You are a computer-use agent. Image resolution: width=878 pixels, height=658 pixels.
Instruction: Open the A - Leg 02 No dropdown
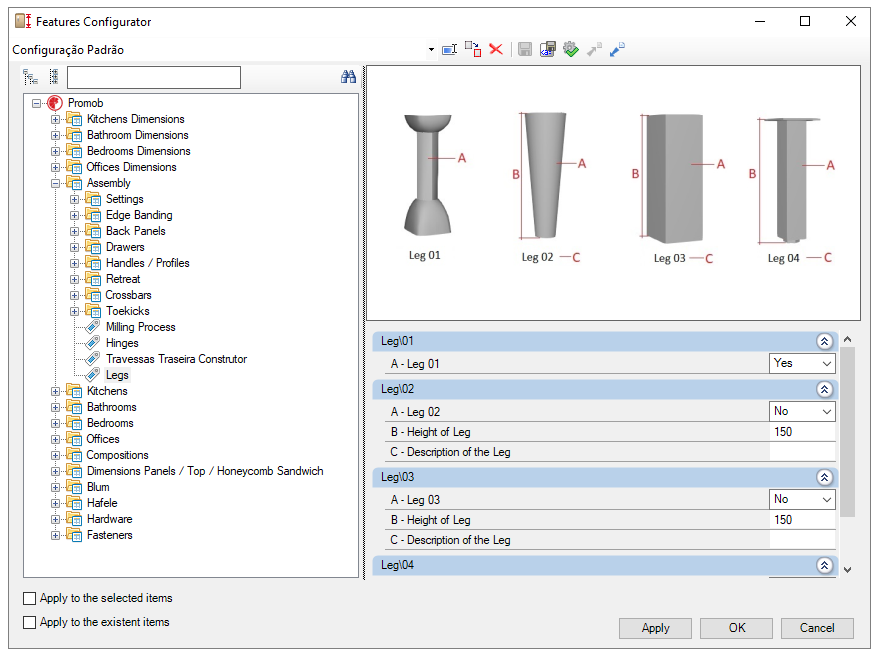coord(826,412)
